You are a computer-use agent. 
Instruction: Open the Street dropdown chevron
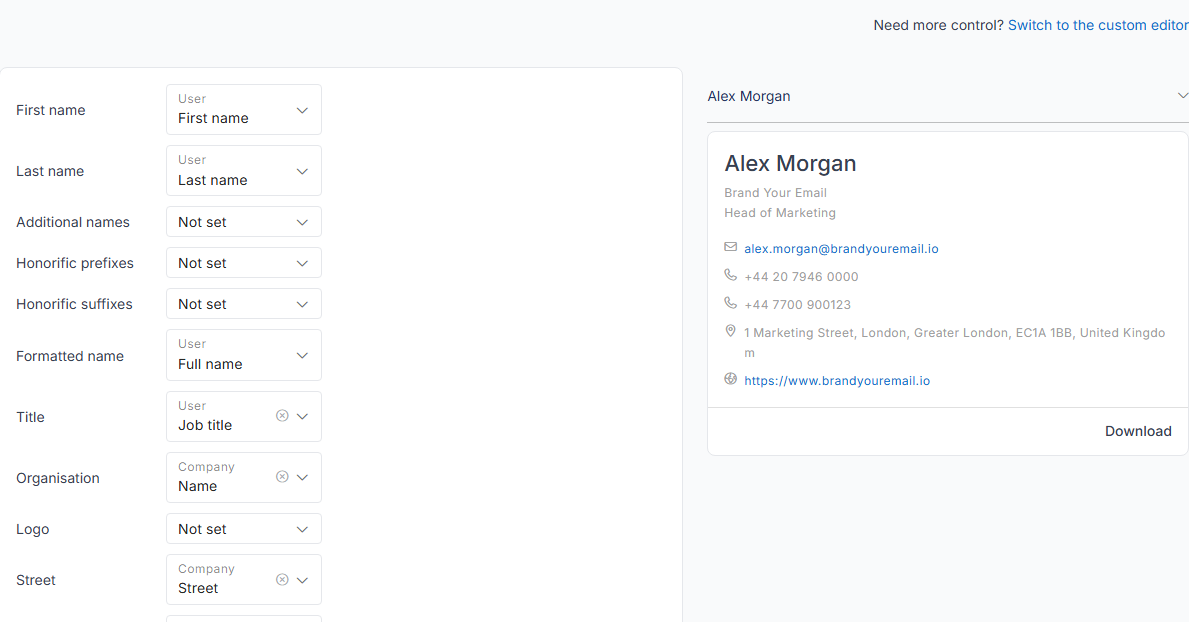pyautogui.click(x=303, y=579)
